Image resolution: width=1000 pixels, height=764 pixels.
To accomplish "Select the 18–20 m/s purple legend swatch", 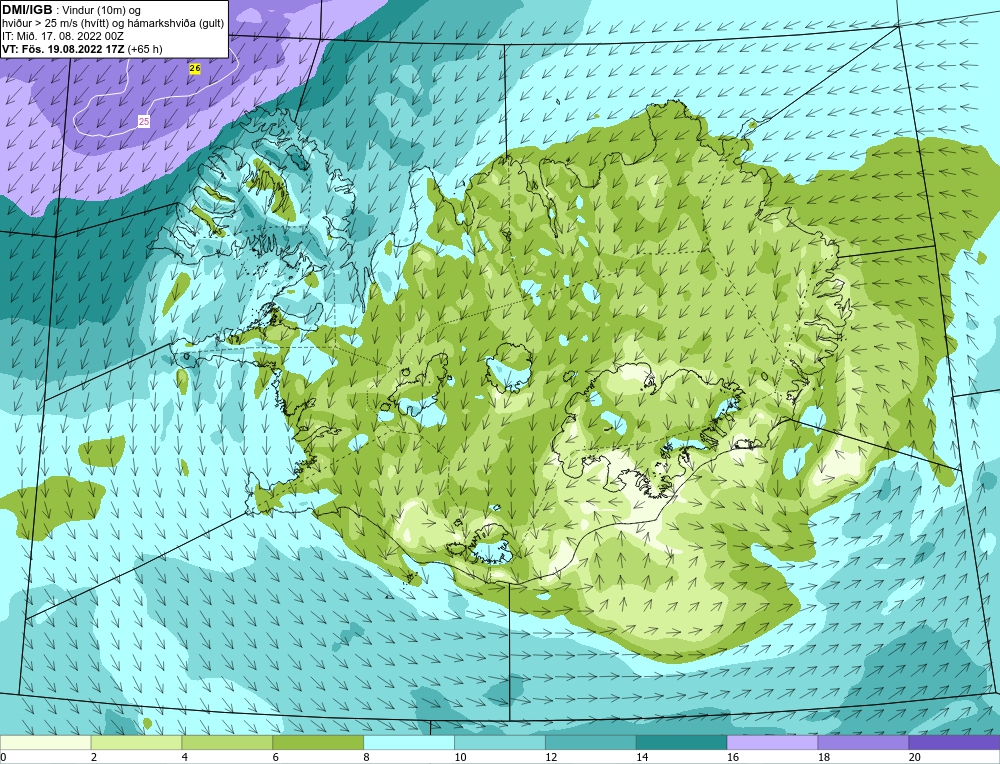I will [863, 743].
